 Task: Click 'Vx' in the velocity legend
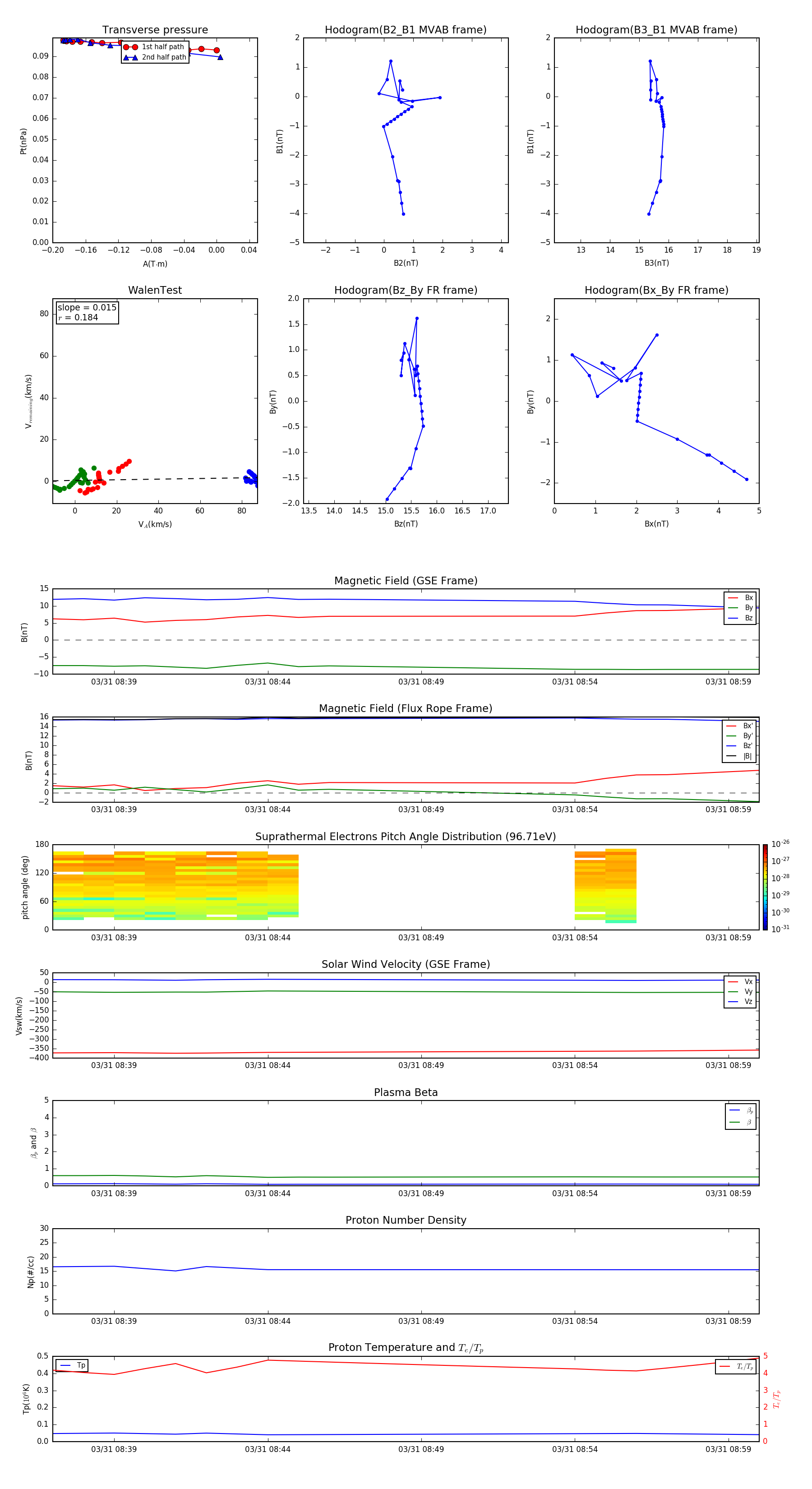point(748,981)
